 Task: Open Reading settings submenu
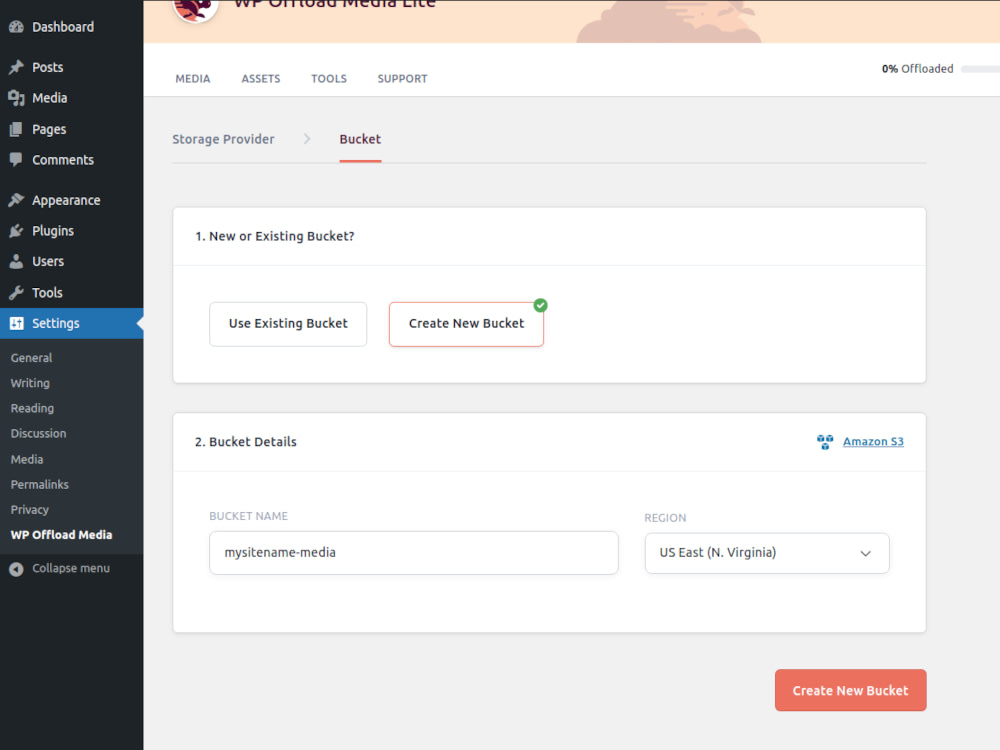(32, 408)
